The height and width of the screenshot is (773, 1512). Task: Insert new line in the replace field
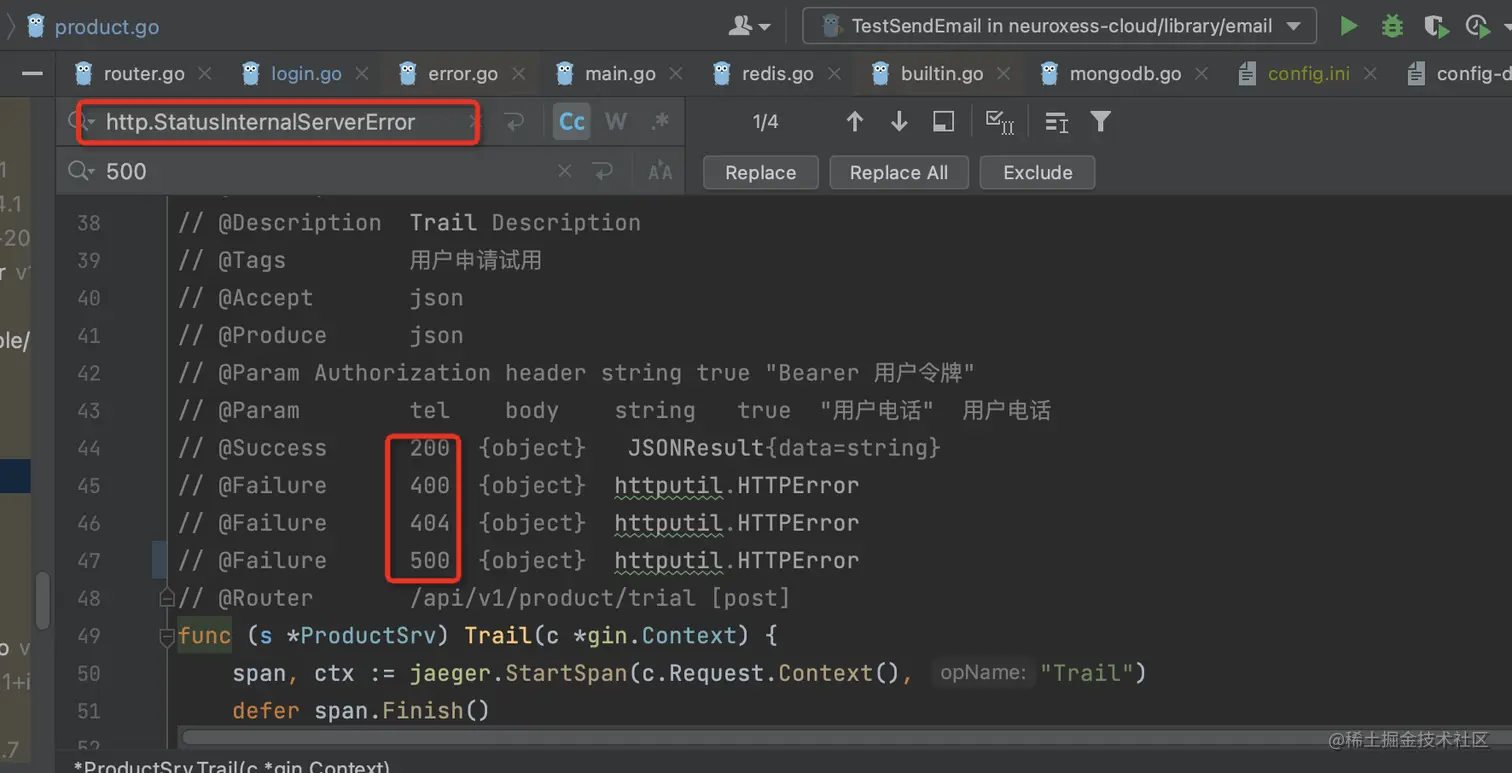603,172
